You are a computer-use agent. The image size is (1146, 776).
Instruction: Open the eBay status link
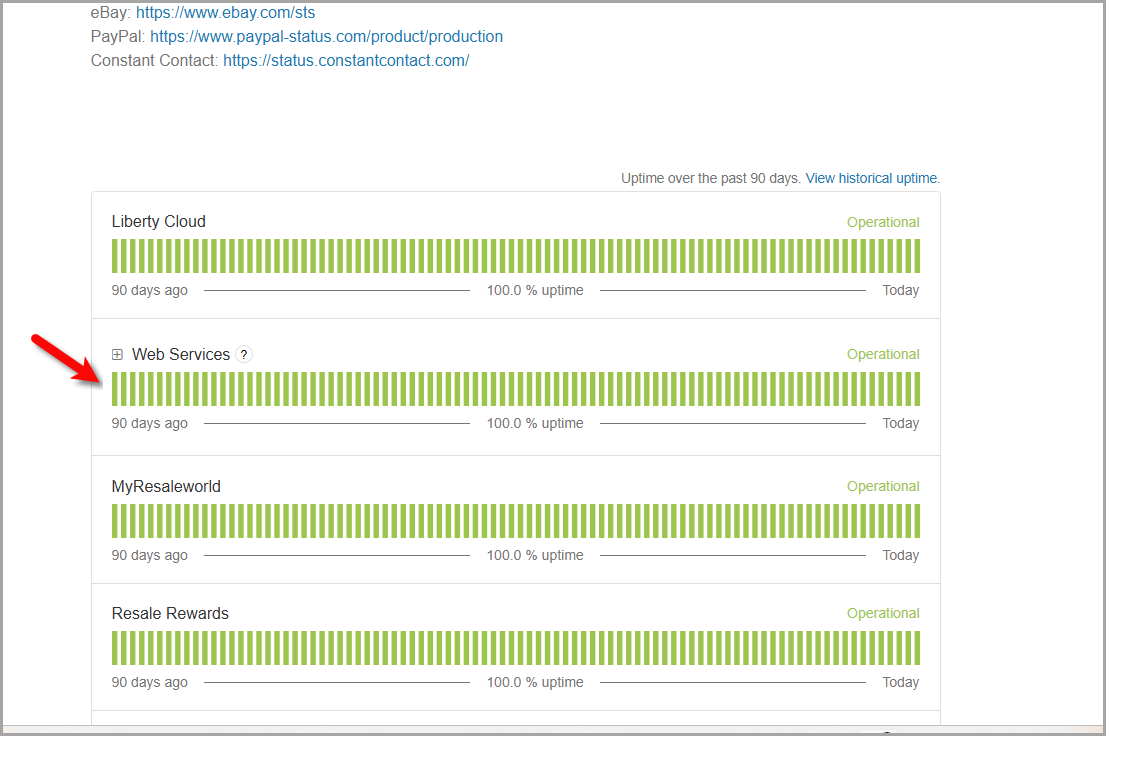coord(225,12)
